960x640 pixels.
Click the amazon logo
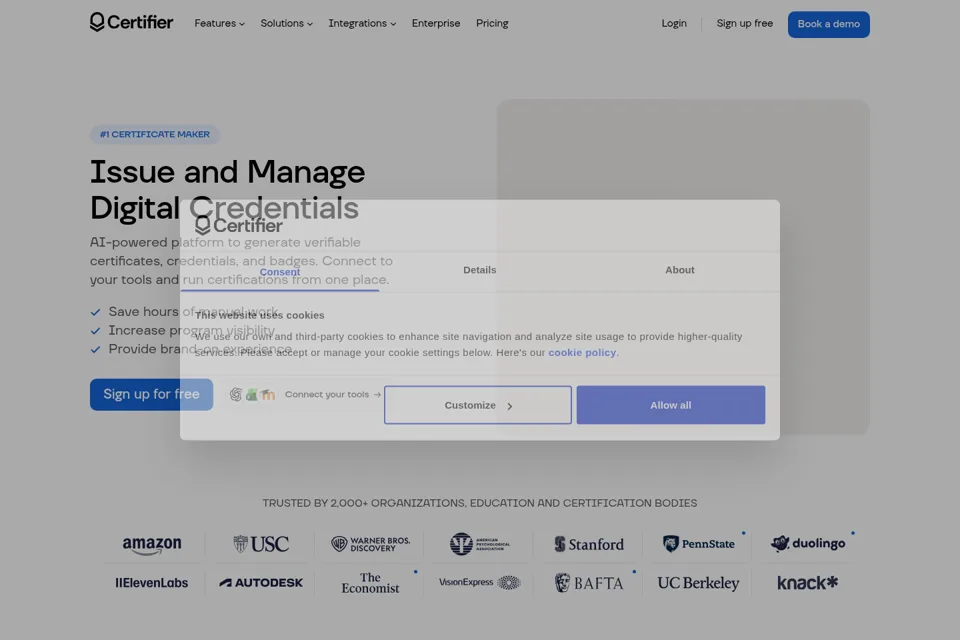click(152, 544)
